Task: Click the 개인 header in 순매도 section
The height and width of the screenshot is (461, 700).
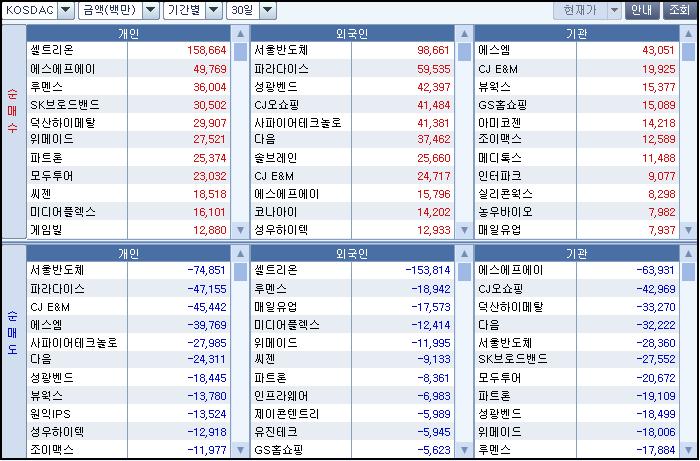Action: [x=129, y=253]
